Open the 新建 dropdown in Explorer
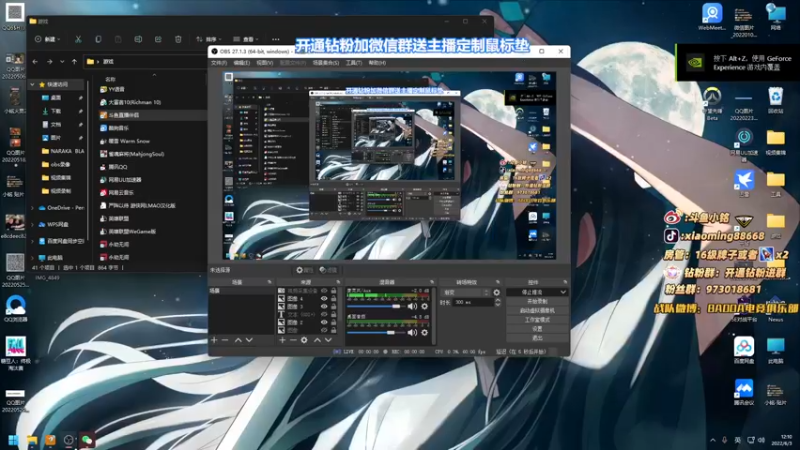The image size is (800, 450). [47, 39]
